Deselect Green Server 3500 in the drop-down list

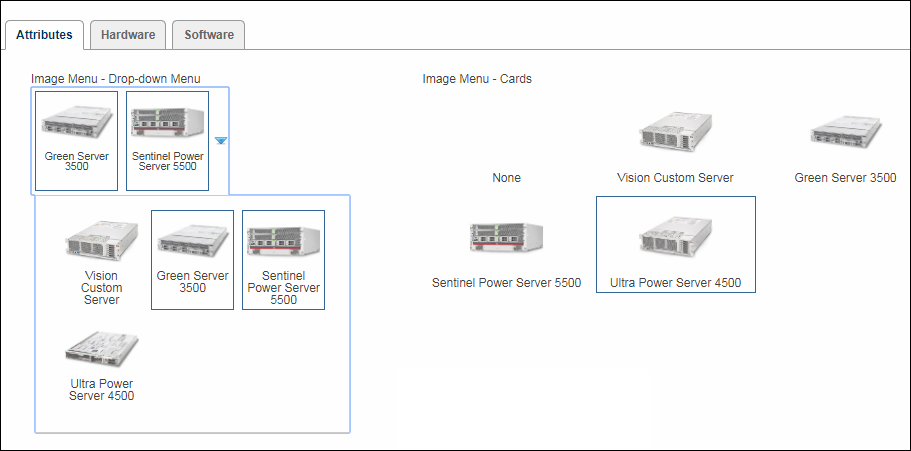tap(192, 258)
